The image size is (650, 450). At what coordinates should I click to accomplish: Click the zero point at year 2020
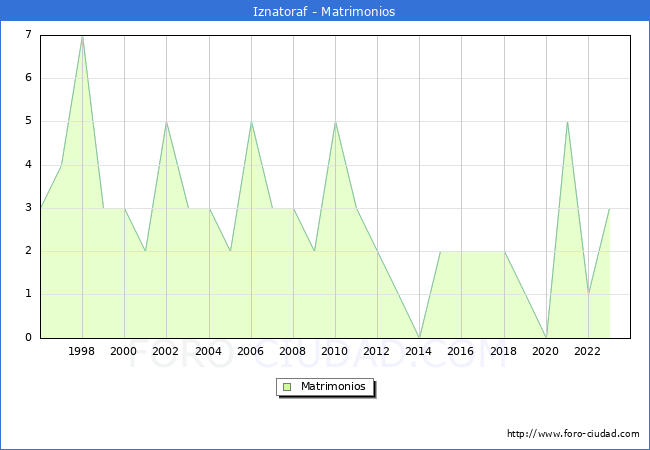click(x=546, y=337)
